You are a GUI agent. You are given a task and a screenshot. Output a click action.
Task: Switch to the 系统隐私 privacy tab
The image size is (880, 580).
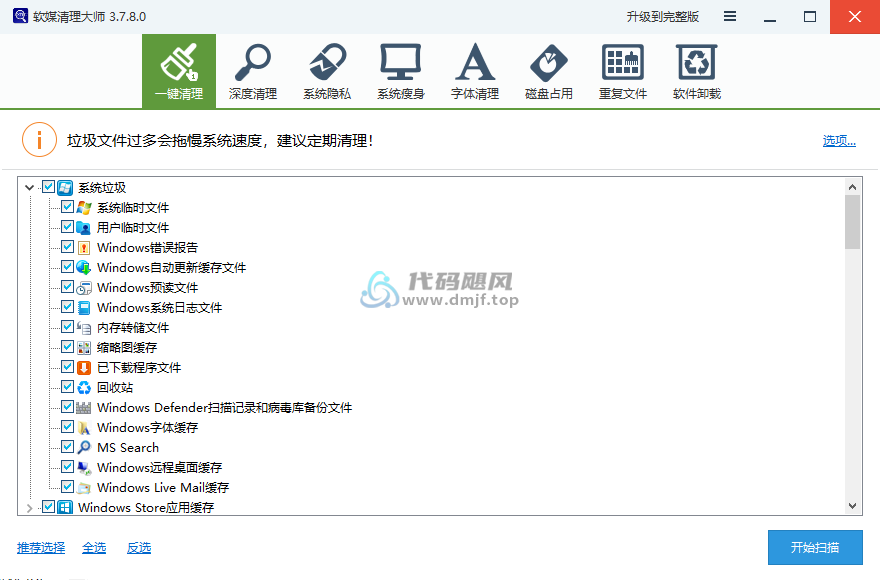pyautogui.click(x=327, y=71)
